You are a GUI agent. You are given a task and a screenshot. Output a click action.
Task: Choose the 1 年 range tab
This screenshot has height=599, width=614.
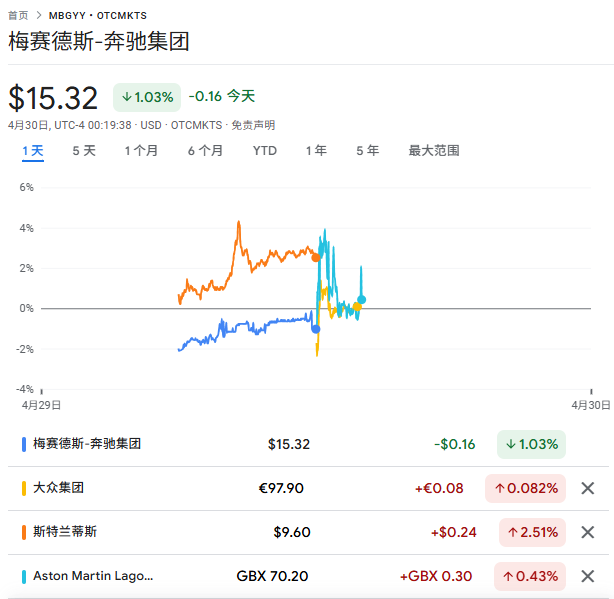[316, 151]
